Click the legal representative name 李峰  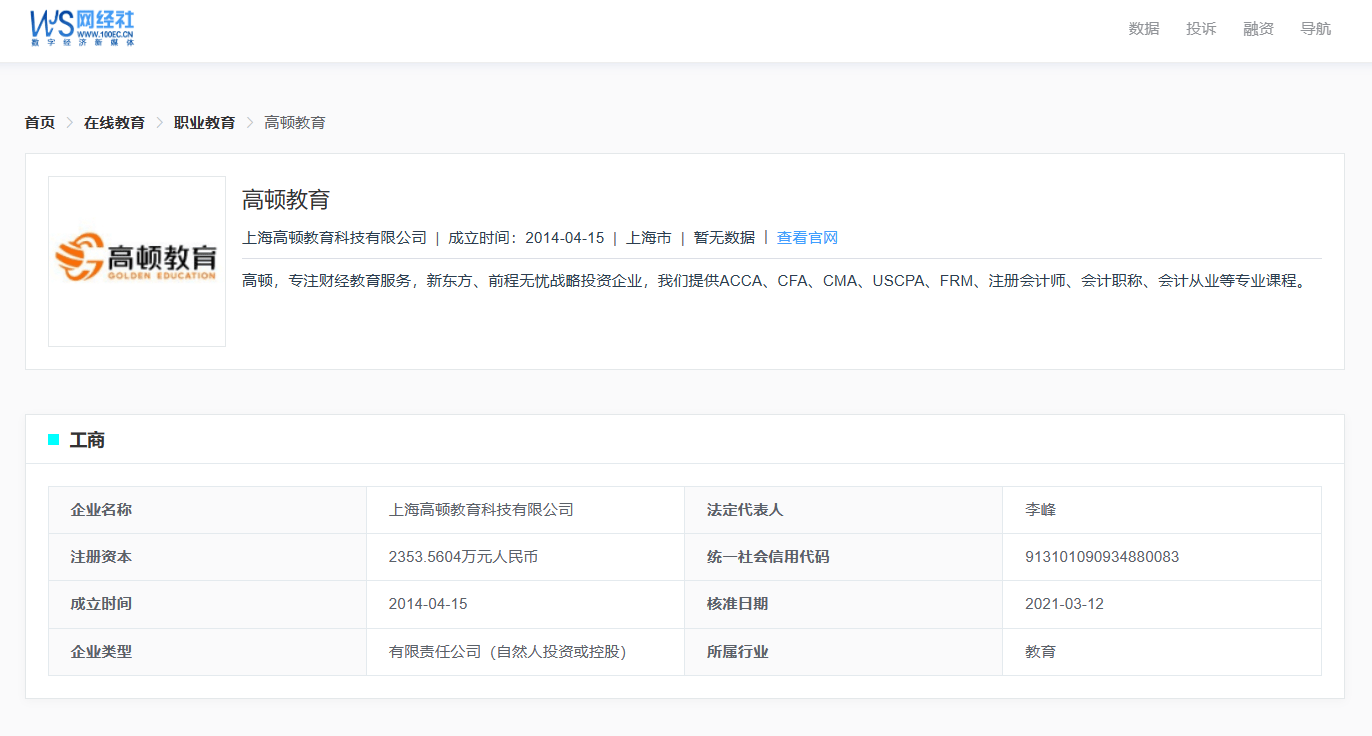tap(1040, 510)
